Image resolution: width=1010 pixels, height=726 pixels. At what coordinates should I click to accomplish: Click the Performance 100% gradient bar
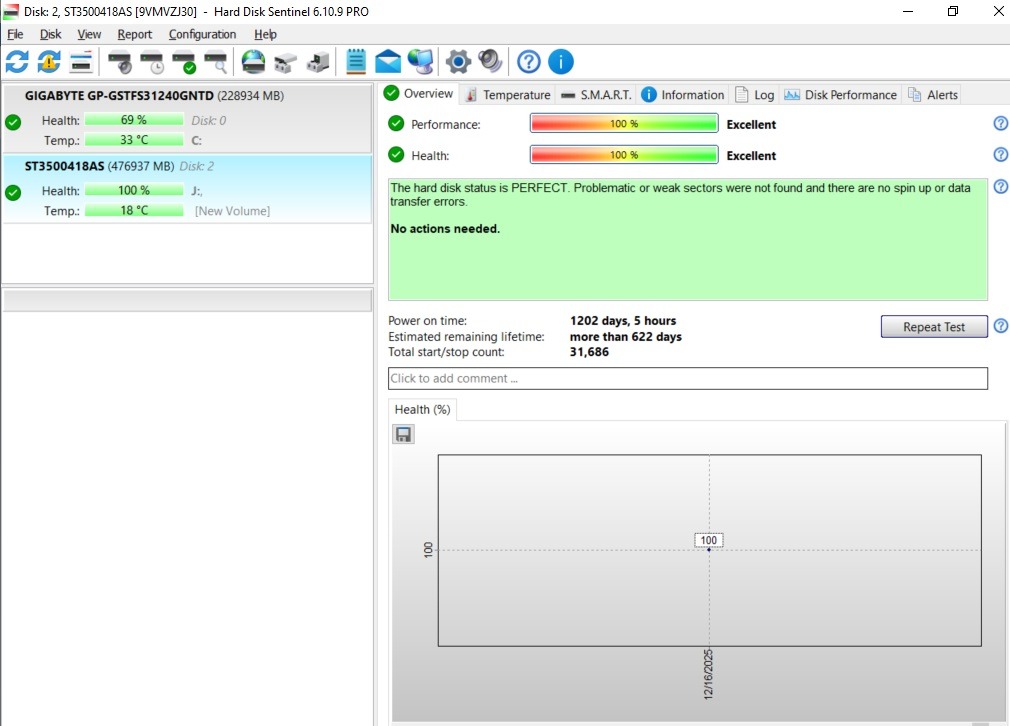[x=623, y=125]
